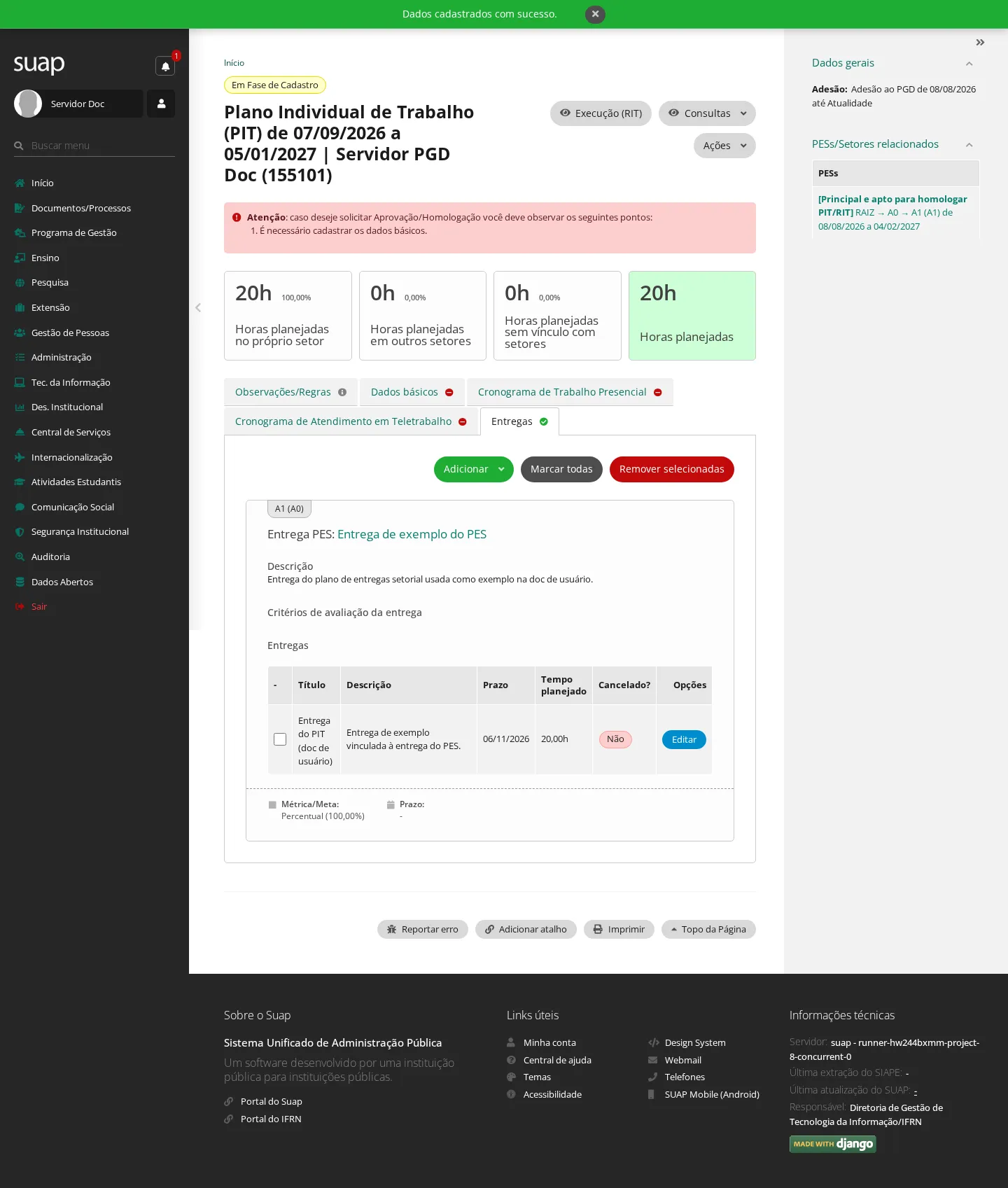Viewport: 1008px width, 1188px height.
Task: Tick the checkbox for Entrega do PIT row
Action: click(x=280, y=739)
